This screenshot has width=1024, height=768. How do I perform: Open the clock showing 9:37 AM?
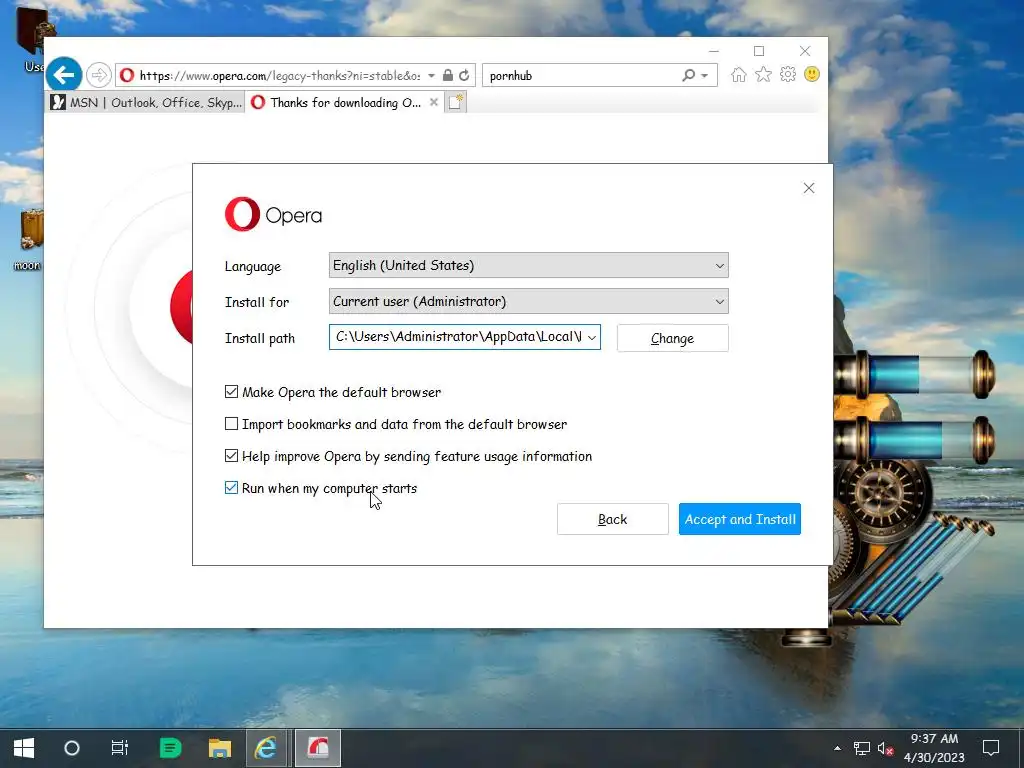point(934,748)
